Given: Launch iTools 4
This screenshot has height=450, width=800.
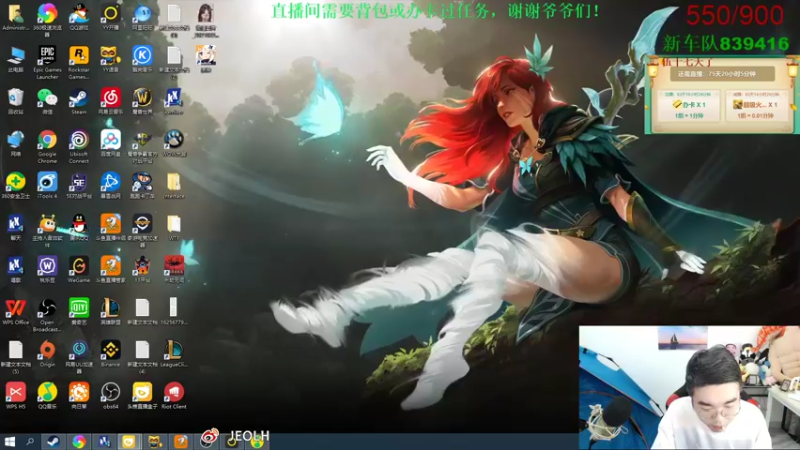Looking at the screenshot, I should coord(47,186).
